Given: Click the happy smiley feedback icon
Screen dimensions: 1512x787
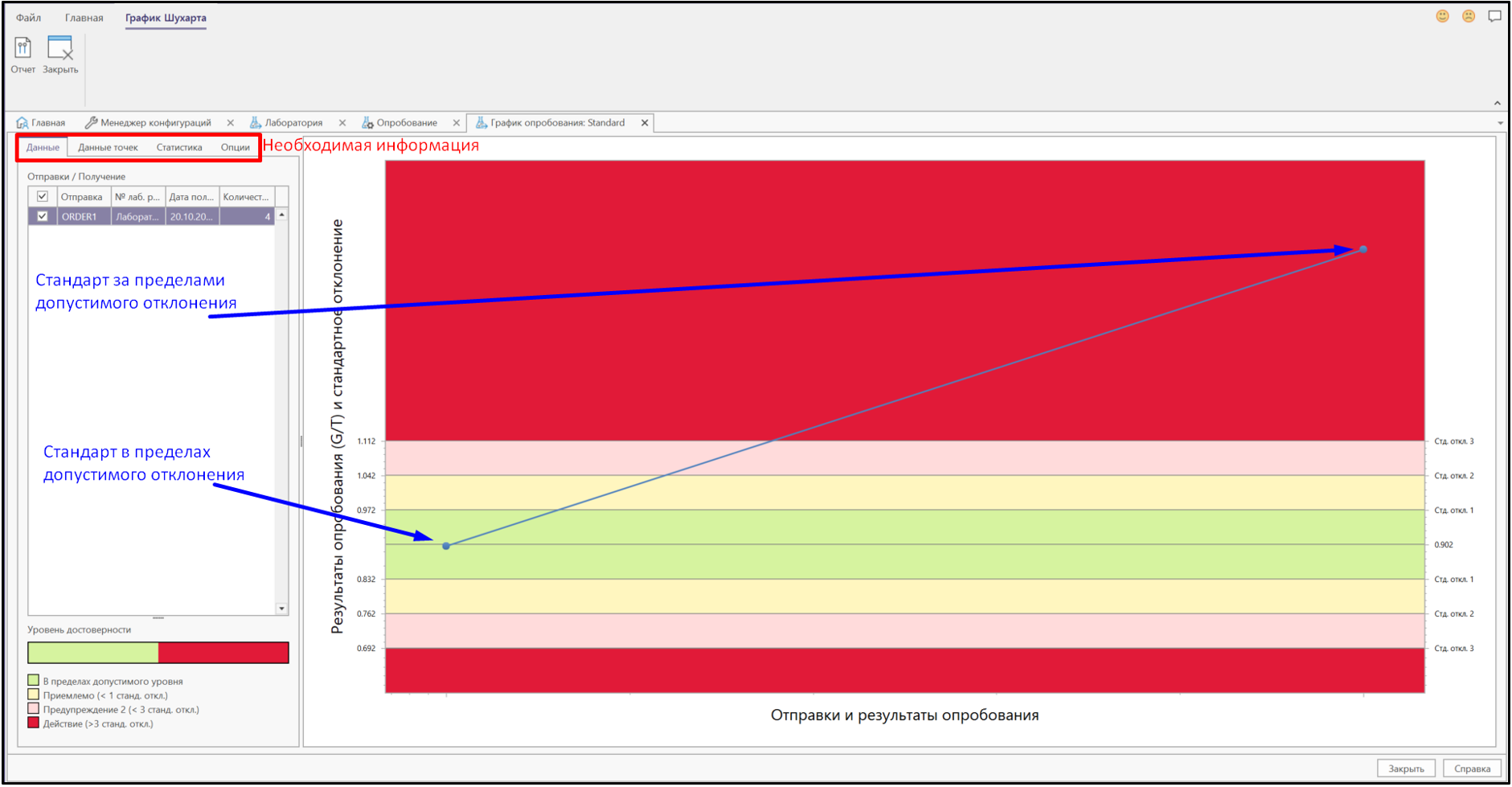Looking at the screenshot, I should click(1442, 16).
